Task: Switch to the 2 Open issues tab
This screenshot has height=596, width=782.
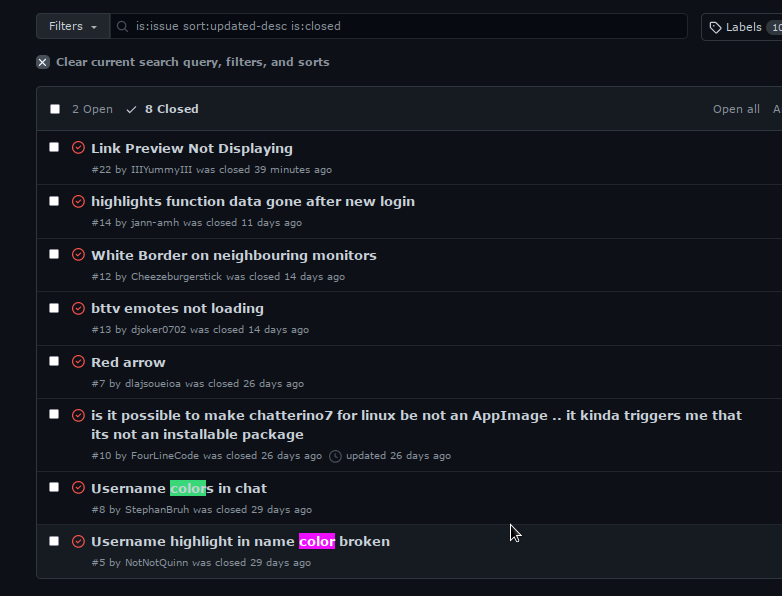Action: (x=92, y=109)
